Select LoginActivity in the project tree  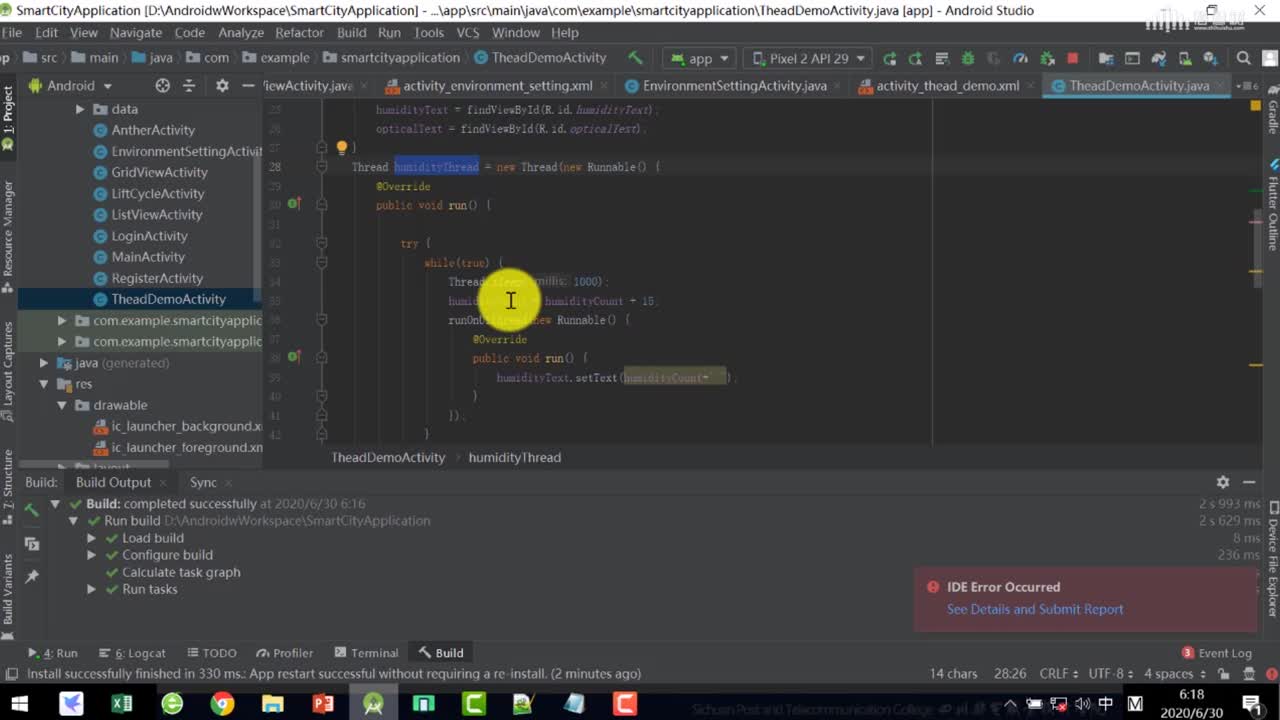tap(149, 236)
